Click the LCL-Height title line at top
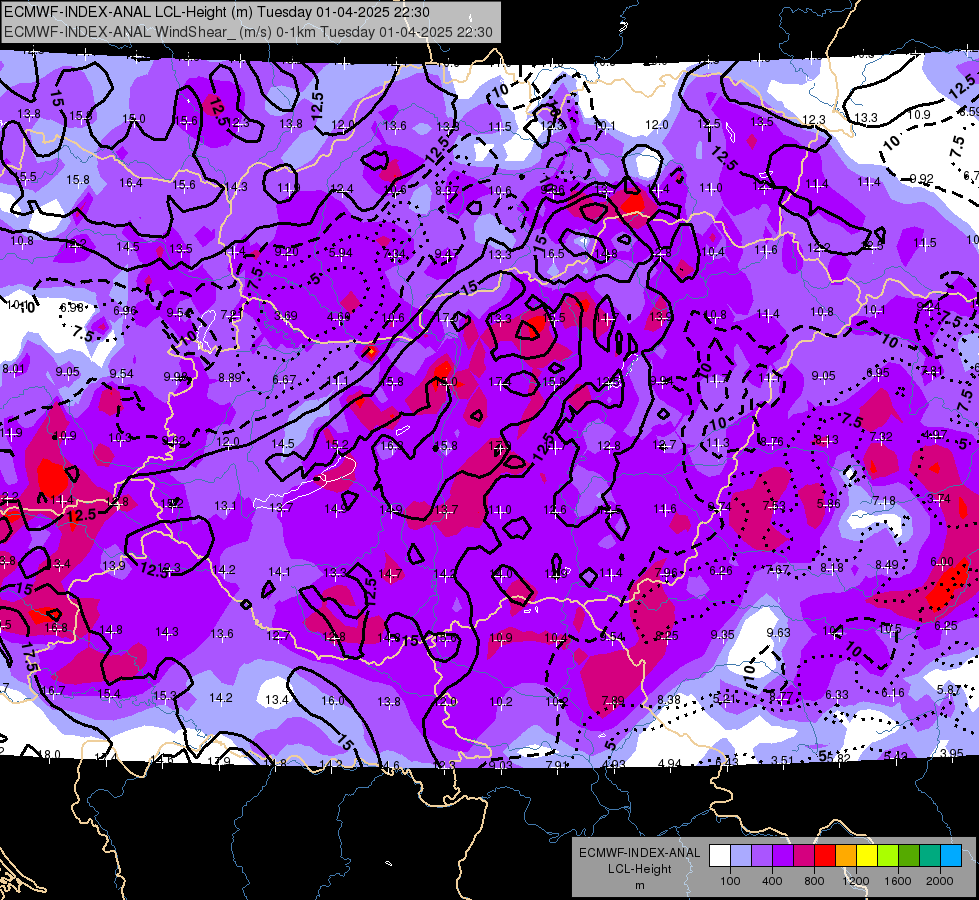 tap(217, 12)
